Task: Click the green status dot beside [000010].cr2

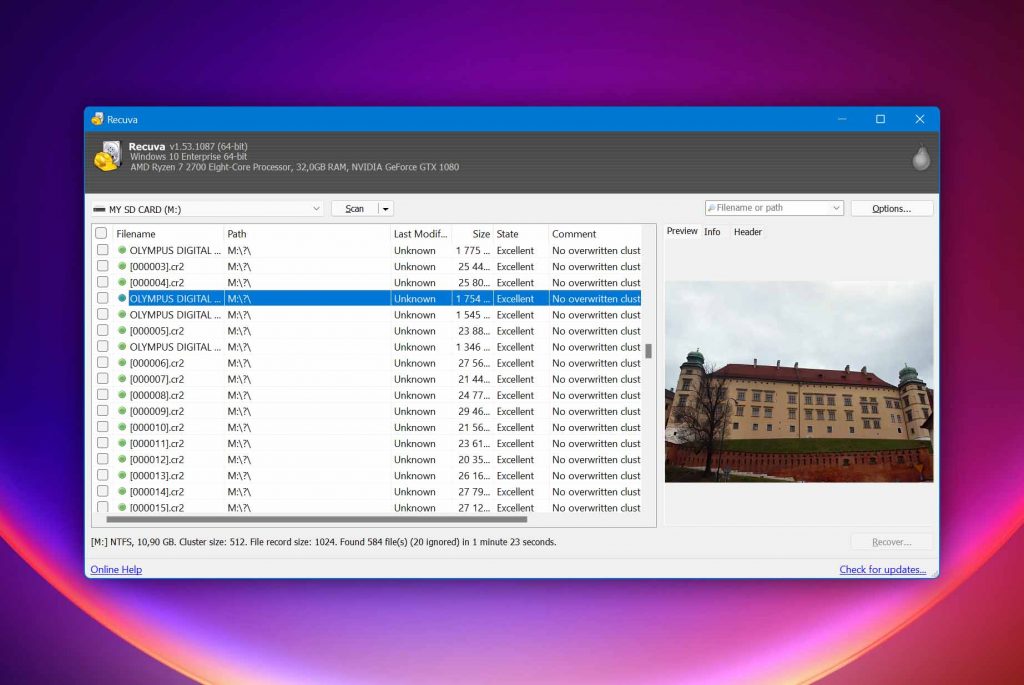Action: coord(121,427)
